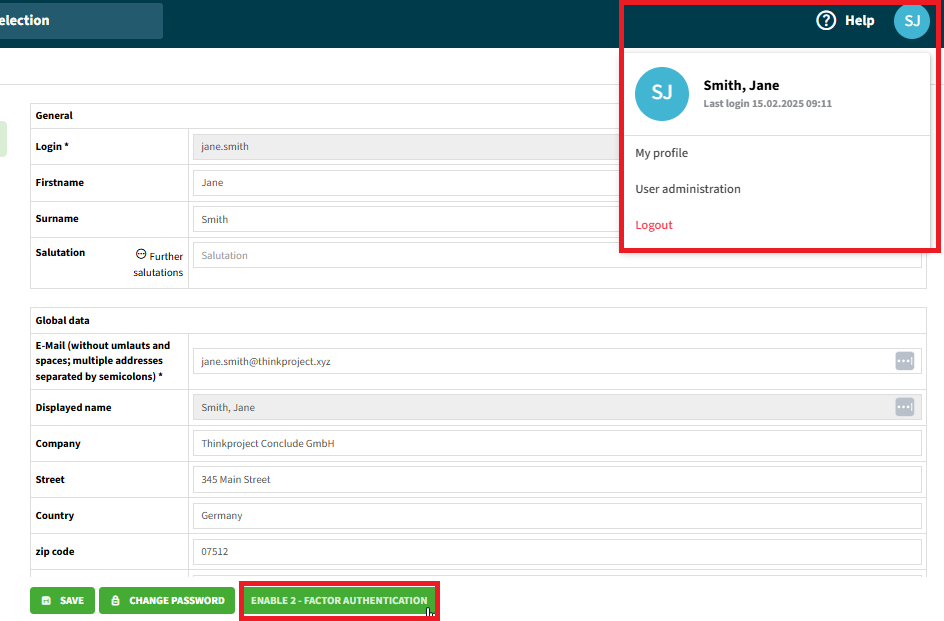Enable 2-factor authentication button
Viewport: 944px width, 621px height.
pyautogui.click(x=339, y=600)
